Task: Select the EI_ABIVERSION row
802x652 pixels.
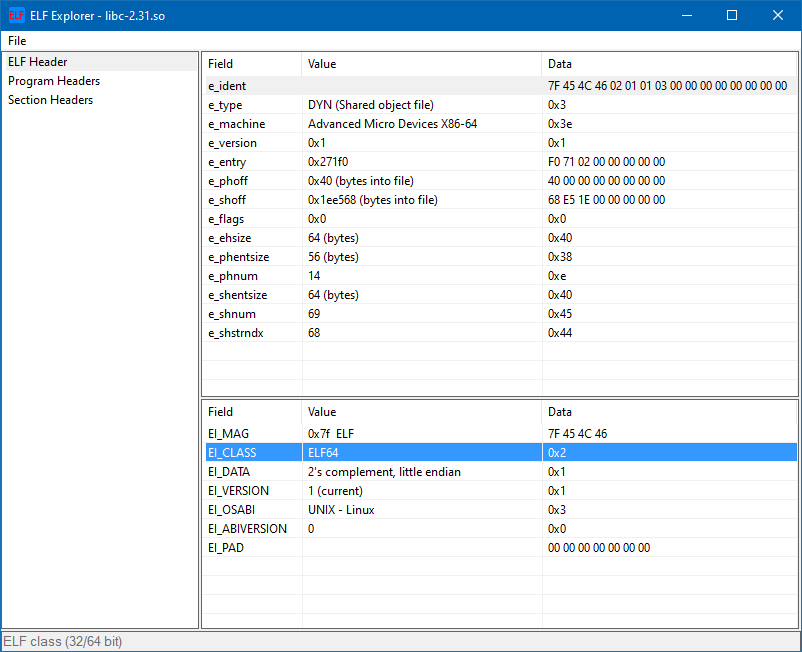Action: pos(501,529)
